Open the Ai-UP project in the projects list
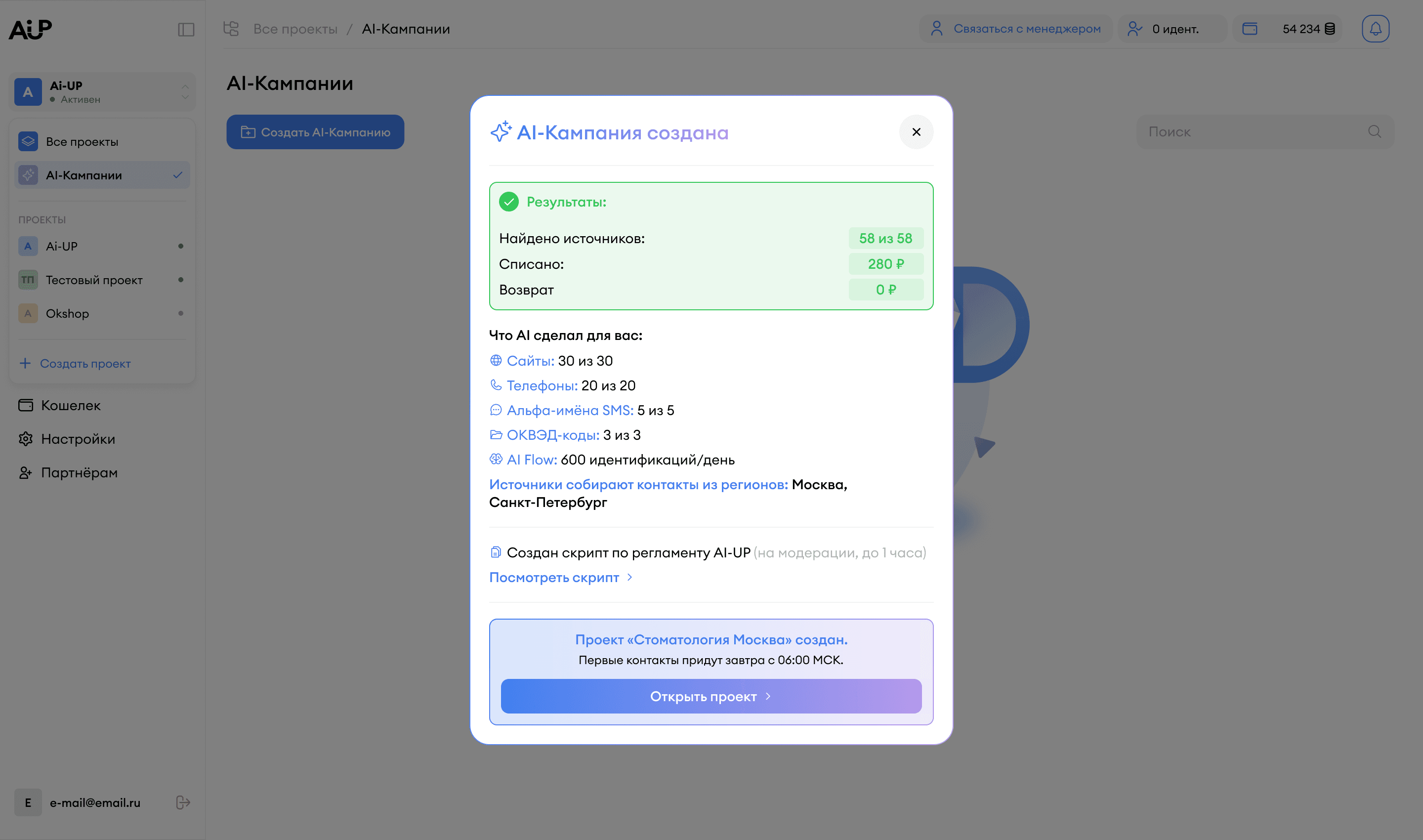The width and height of the screenshot is (1423, 840). click(102, 246)
